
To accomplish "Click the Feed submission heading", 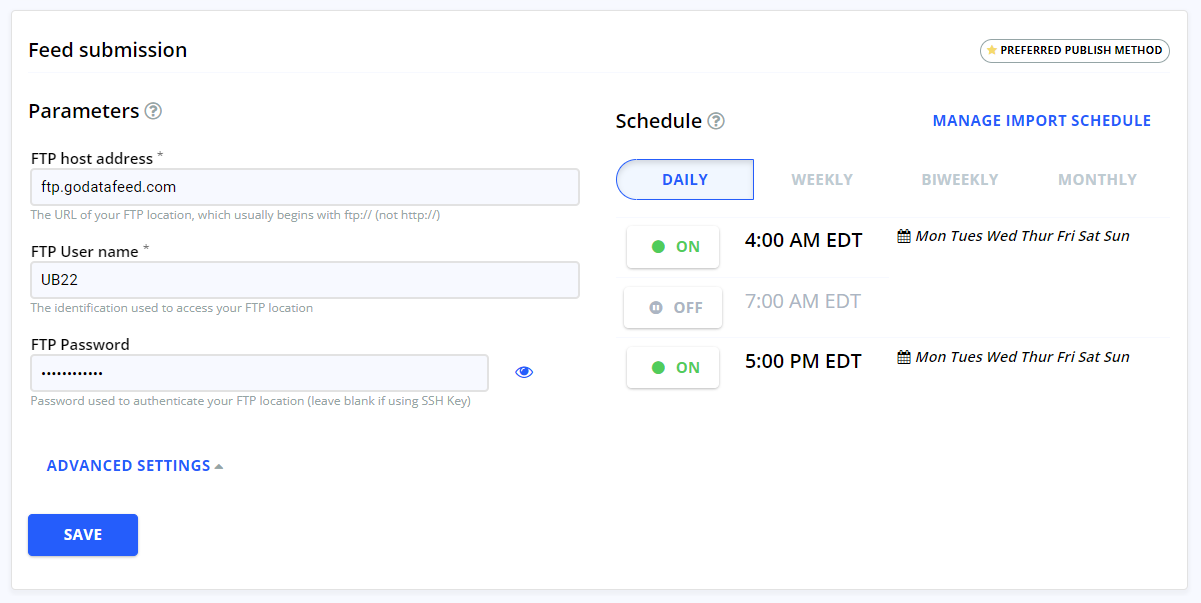I will 108,50.
